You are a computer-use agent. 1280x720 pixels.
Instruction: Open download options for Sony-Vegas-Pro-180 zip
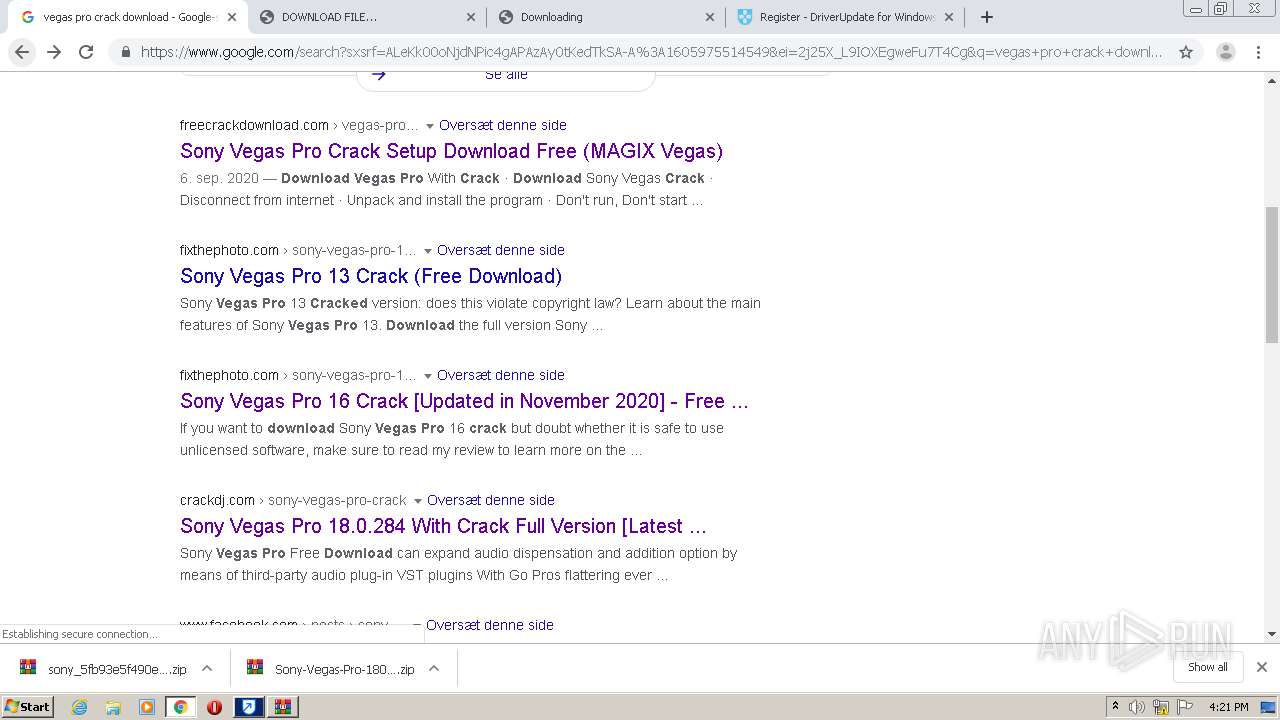pyautogui.click(x=434, y=669)
